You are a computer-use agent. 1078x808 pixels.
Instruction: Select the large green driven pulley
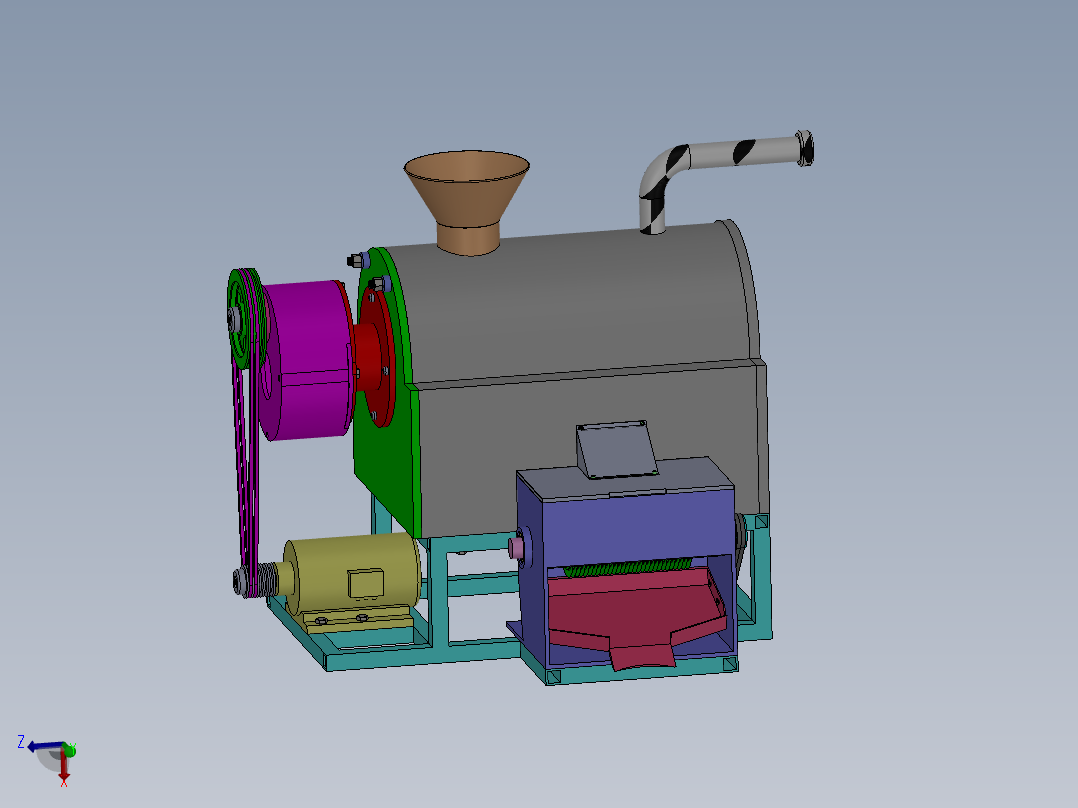pos(245,318)
